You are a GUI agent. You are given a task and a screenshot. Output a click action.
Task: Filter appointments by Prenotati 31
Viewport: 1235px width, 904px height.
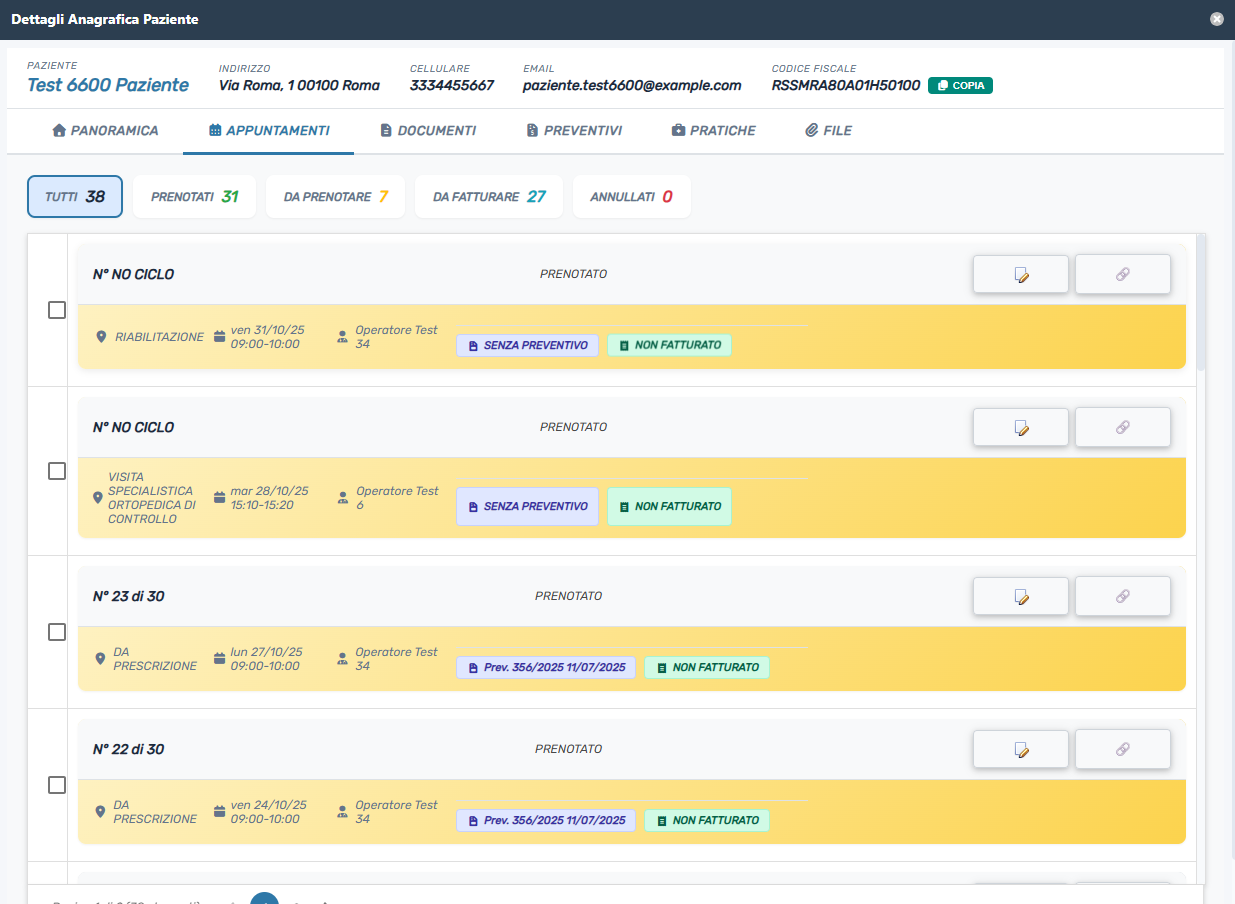tap(194, 197)
